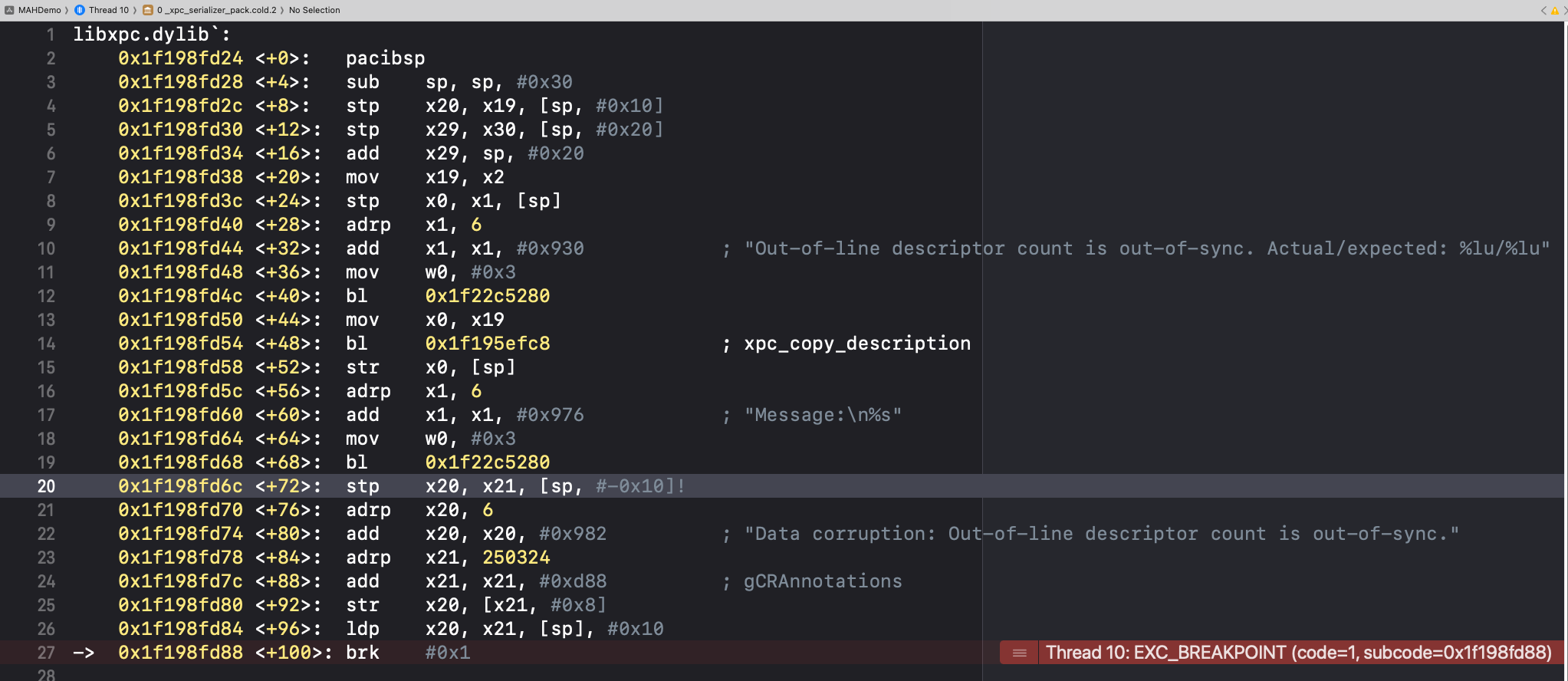Open the MAHDemo breadcrumb menu
Image resolution: width=1568 pixels, height=681 pixels.
[39, 10]
